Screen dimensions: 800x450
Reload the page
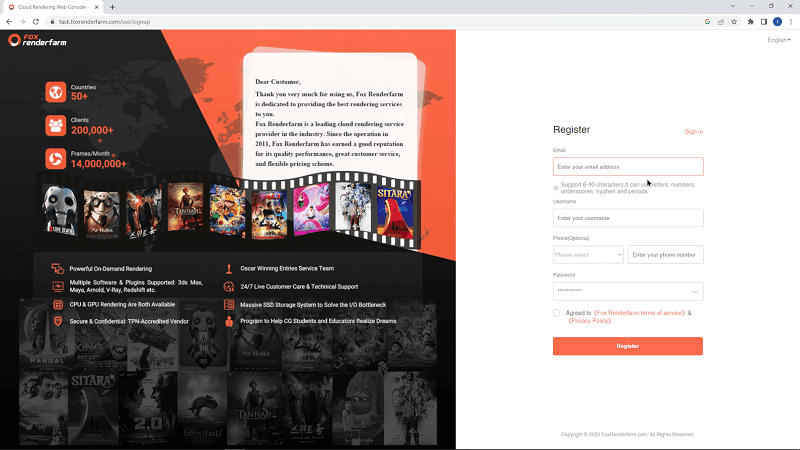tap(36, 21)
